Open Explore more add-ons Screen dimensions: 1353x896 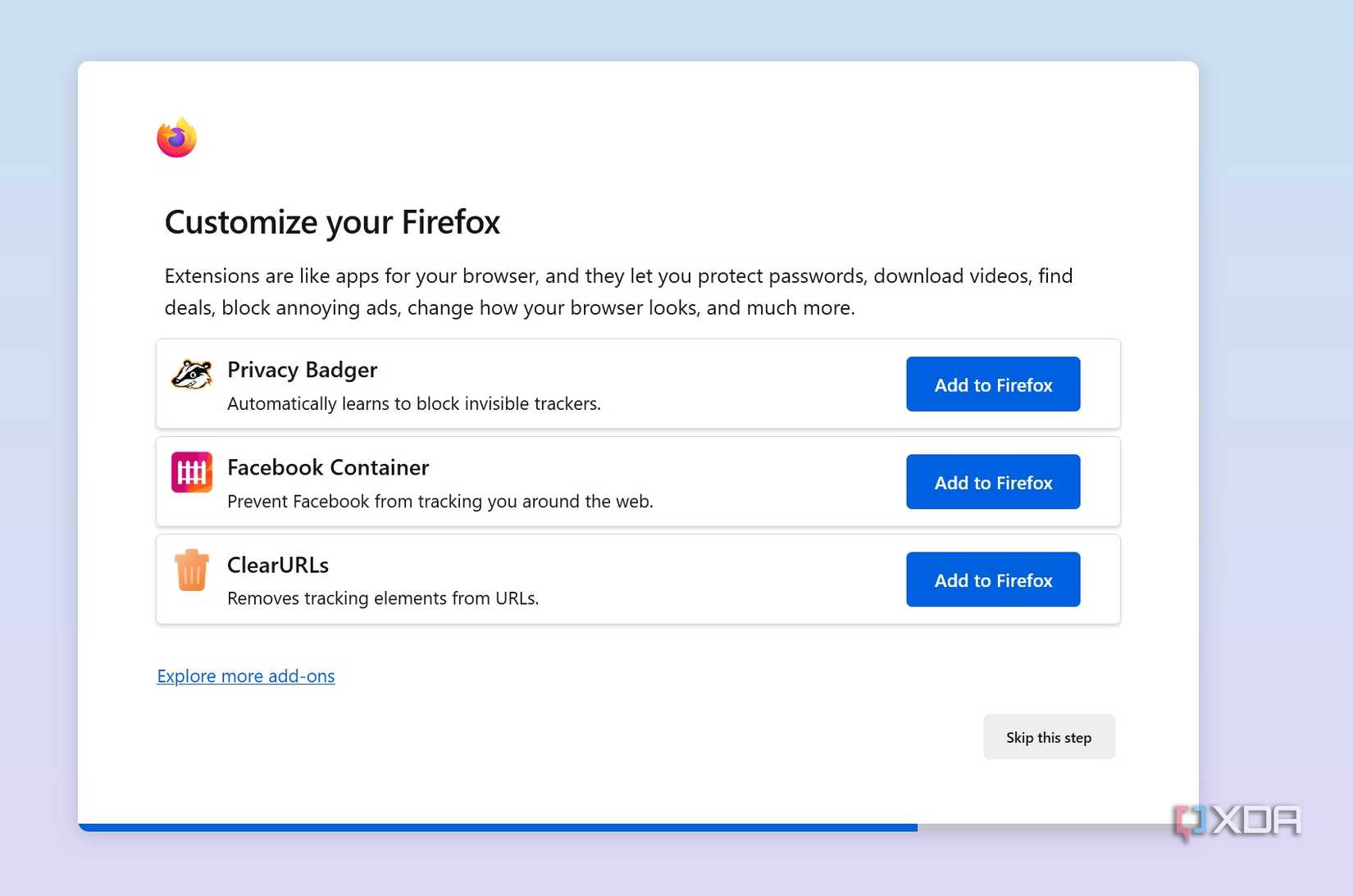245,675
